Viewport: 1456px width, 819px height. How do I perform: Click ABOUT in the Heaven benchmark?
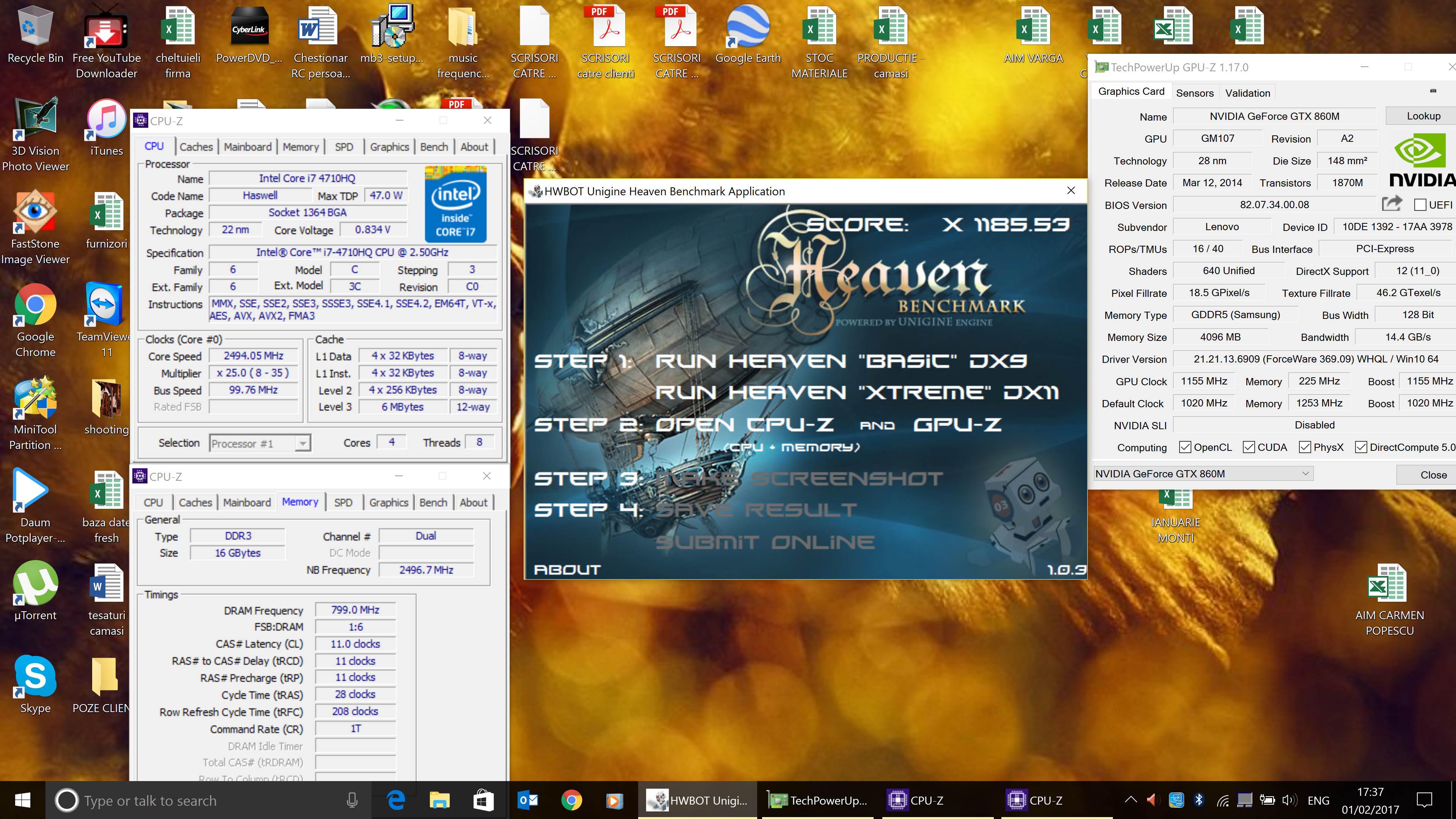pos(568,570)
